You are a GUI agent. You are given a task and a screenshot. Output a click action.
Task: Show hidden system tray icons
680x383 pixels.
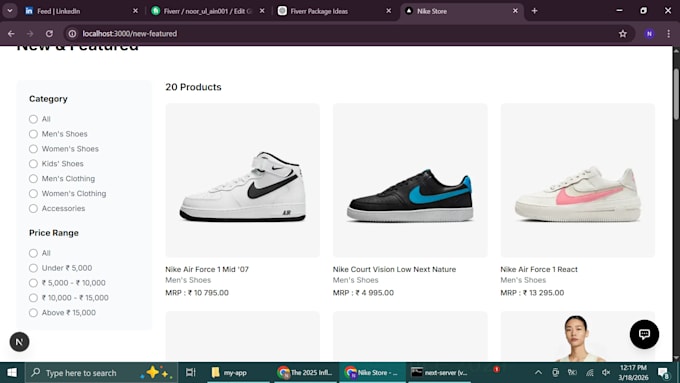(538, 373)
